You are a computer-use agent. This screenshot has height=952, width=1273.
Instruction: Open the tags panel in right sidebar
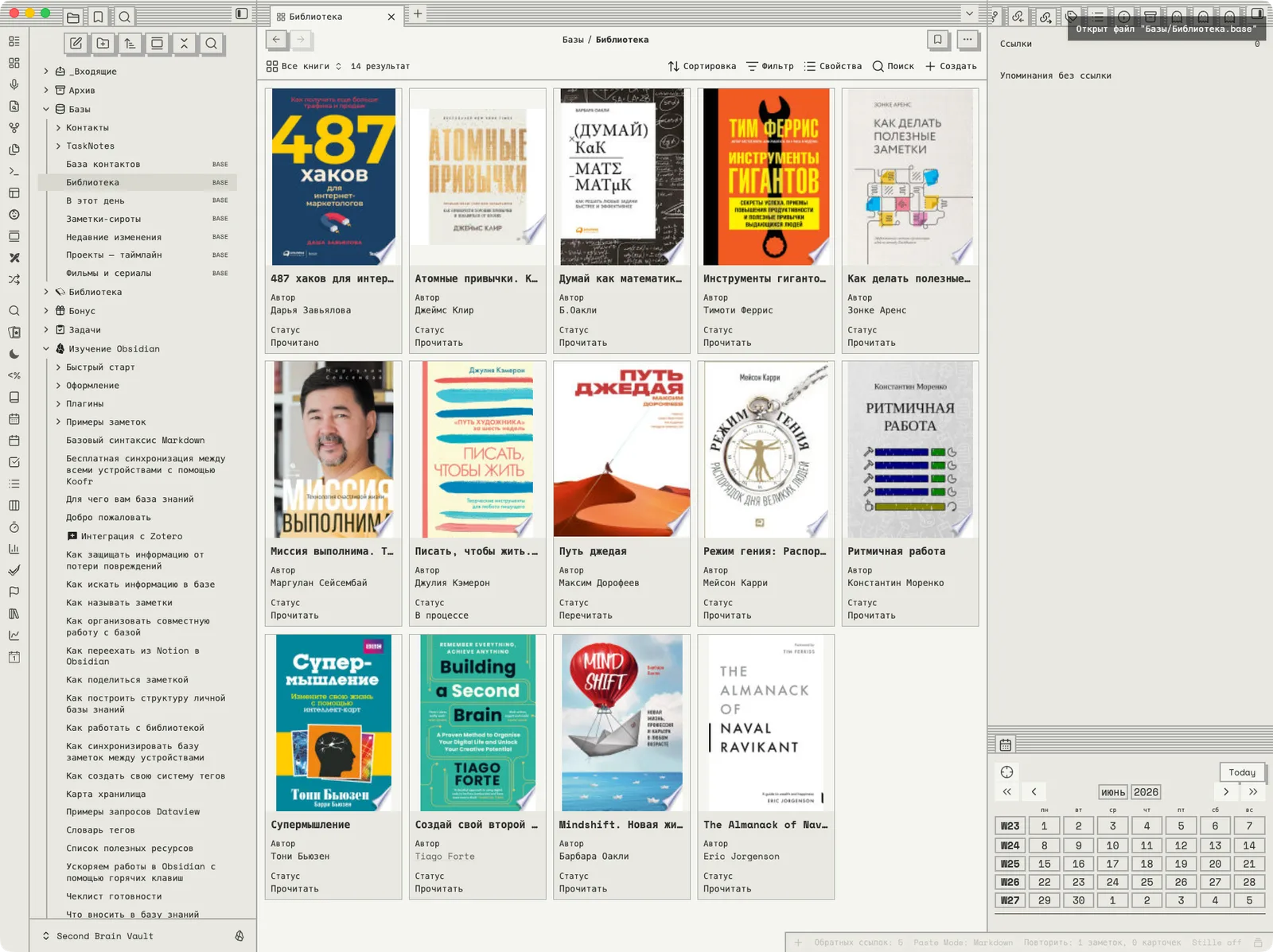point(1072,16)
